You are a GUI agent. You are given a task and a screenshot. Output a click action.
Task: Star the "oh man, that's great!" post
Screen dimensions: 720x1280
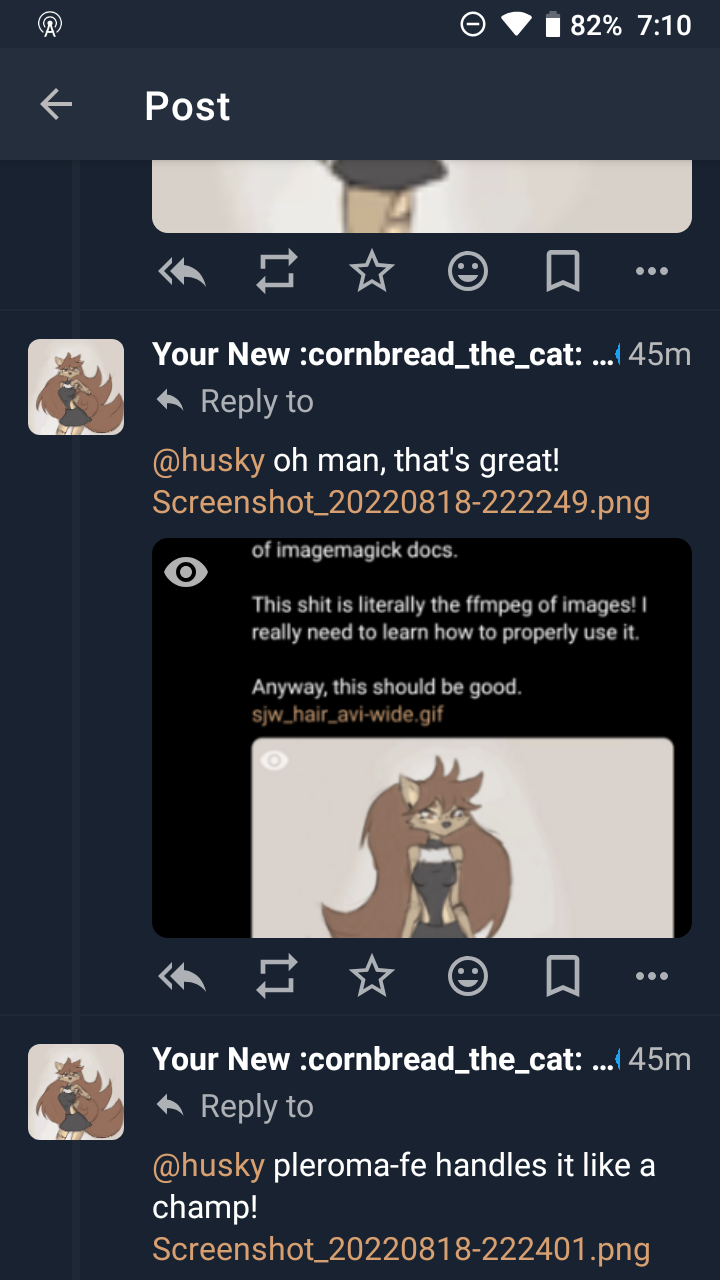[372, 976]
